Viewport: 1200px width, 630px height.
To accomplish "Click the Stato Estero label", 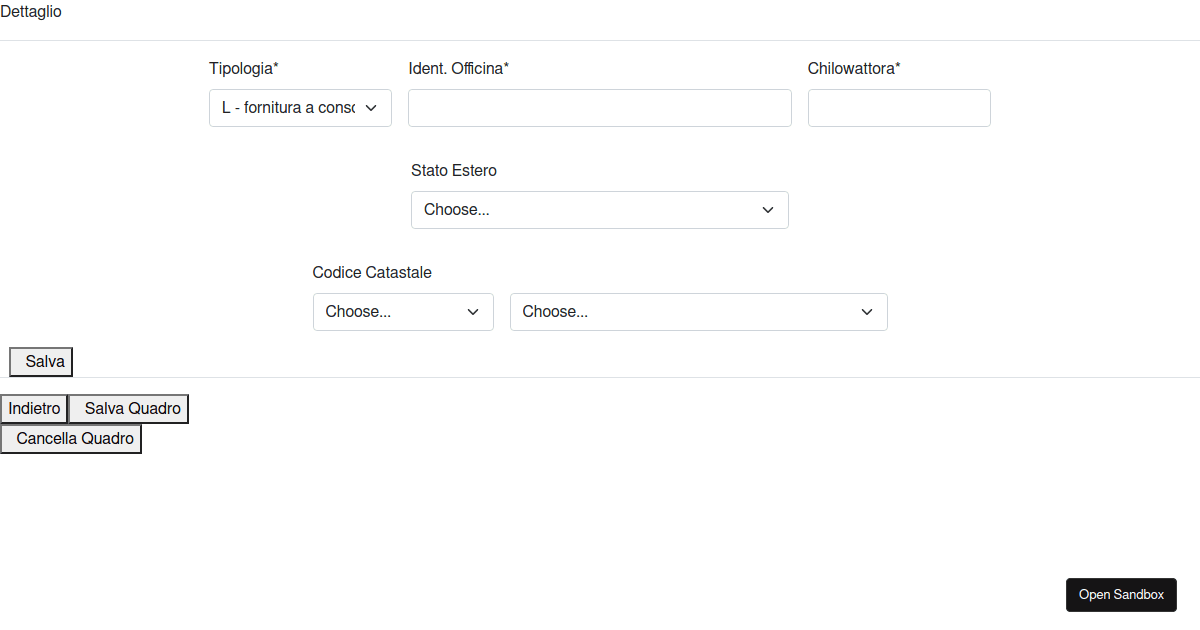I will (x=454, y=171).
